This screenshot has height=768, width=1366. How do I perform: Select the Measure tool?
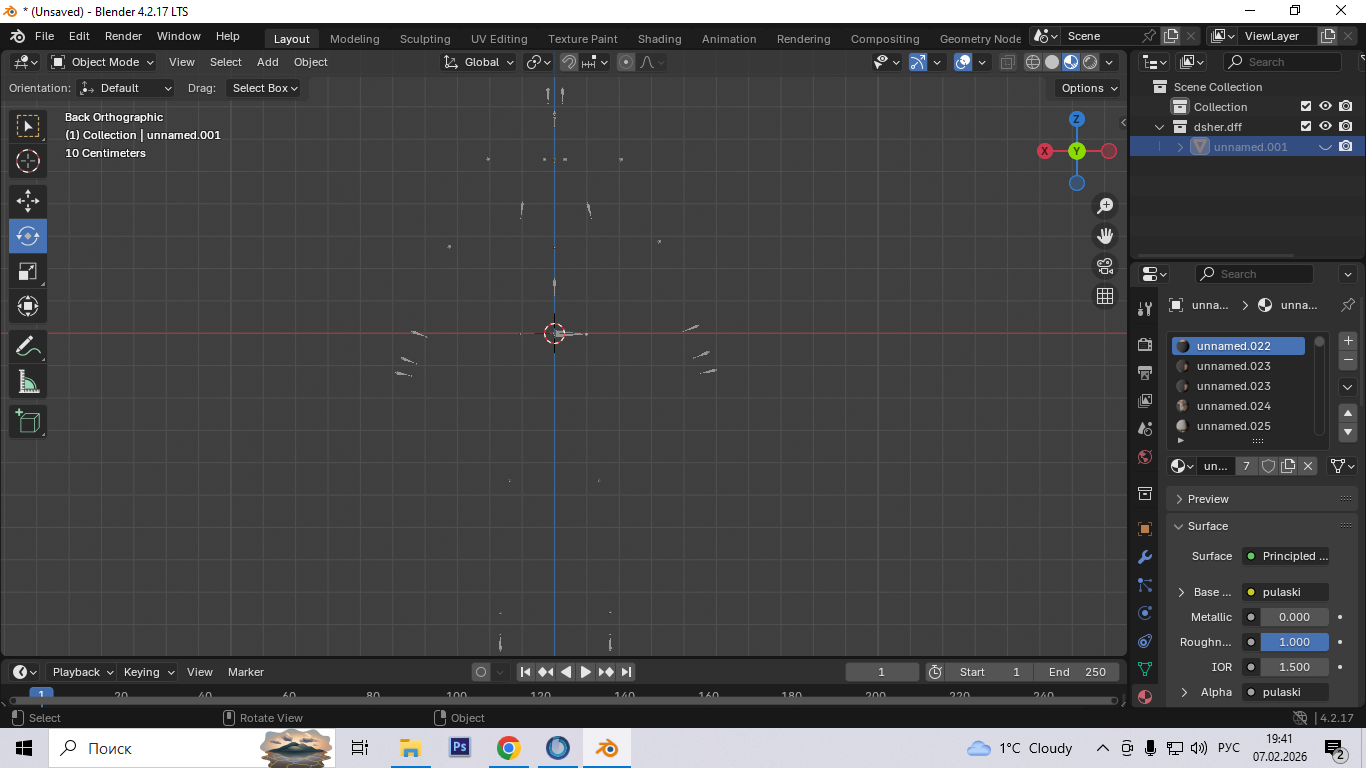pos(28,382)
